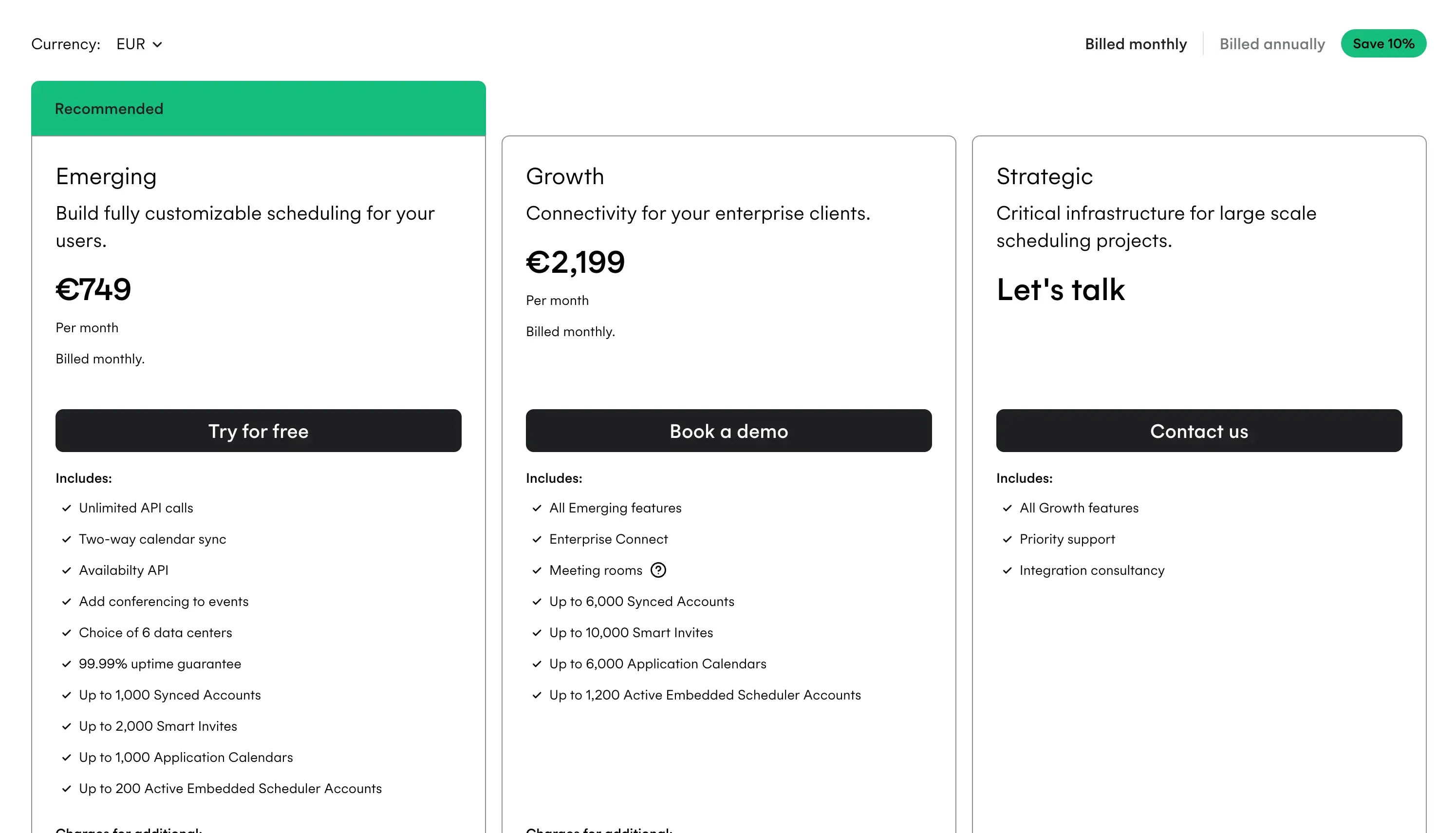Click checkmark next to Integration consultancy
Image resolution: width=1456 pixels, height=833 pixels.
coord(1007,570)
